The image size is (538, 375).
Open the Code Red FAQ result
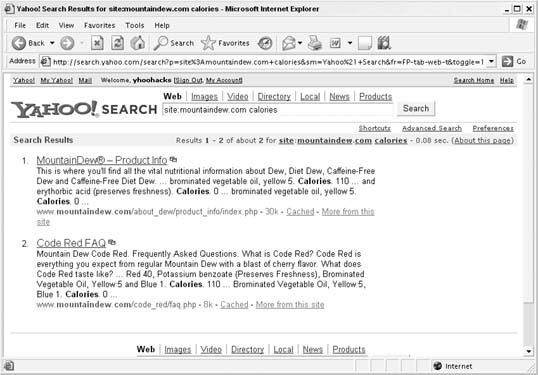point(71,243)
